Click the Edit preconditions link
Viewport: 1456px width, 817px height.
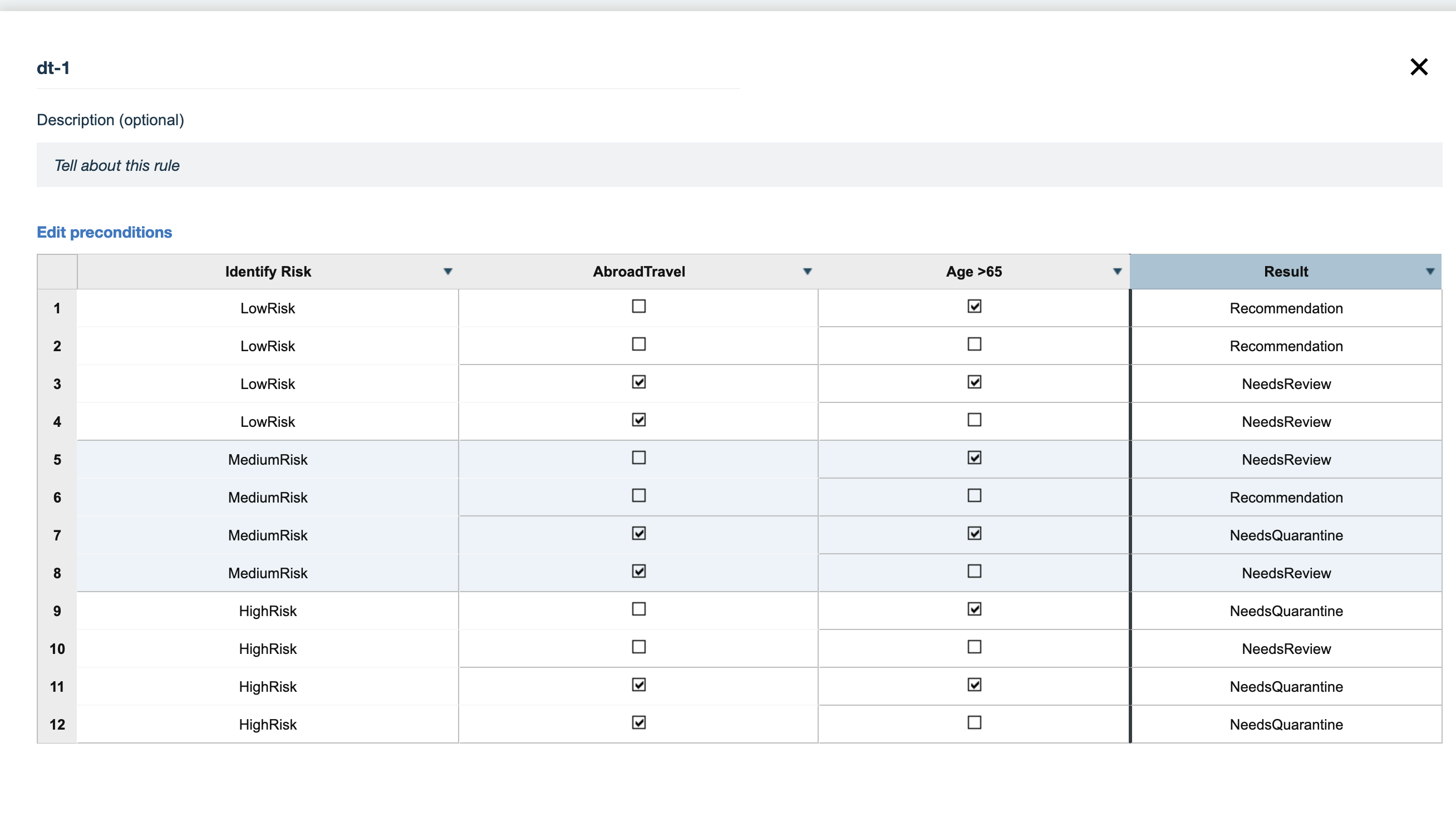point(104,232)
